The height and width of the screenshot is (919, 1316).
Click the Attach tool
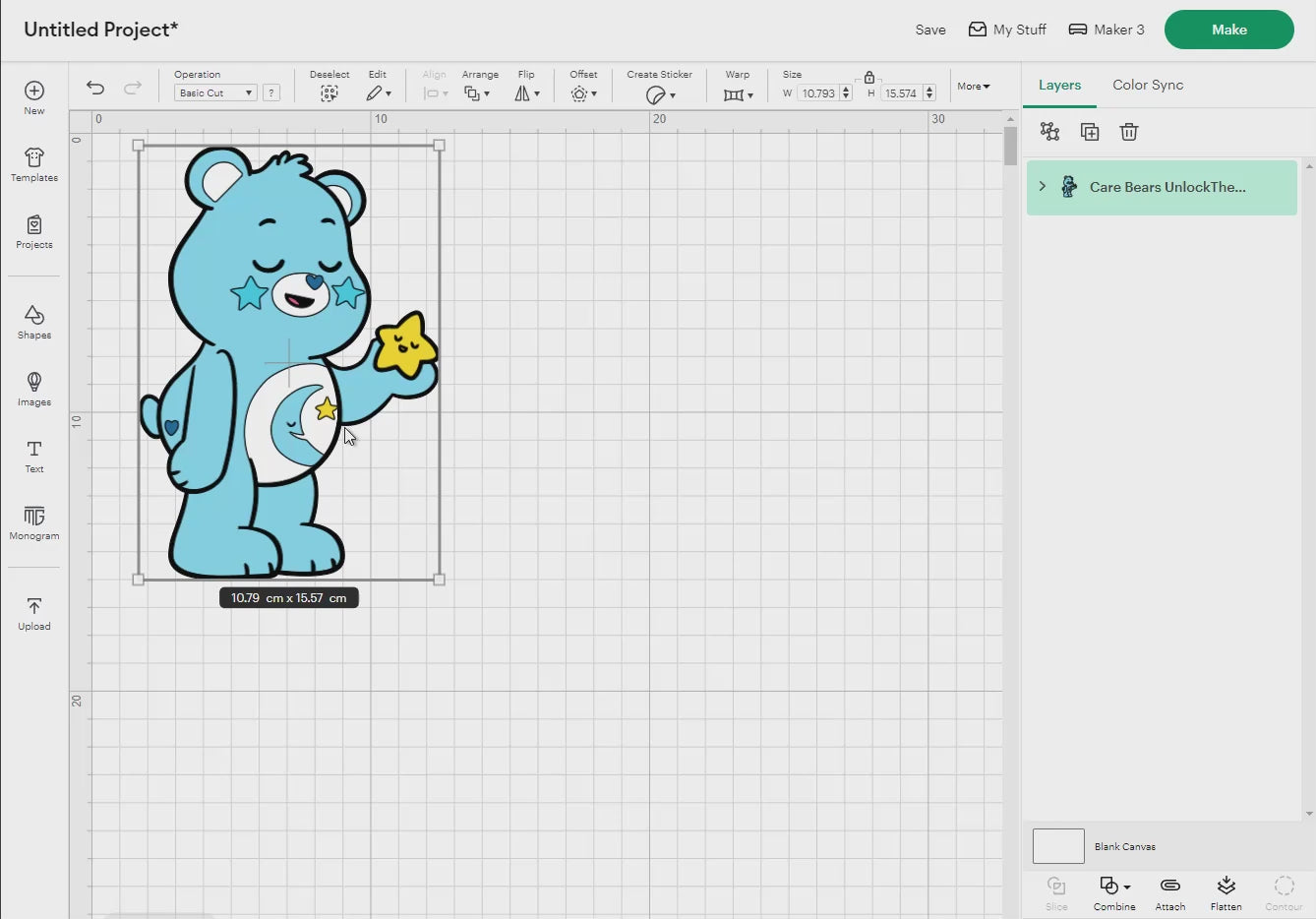(x=1170, y=893)
